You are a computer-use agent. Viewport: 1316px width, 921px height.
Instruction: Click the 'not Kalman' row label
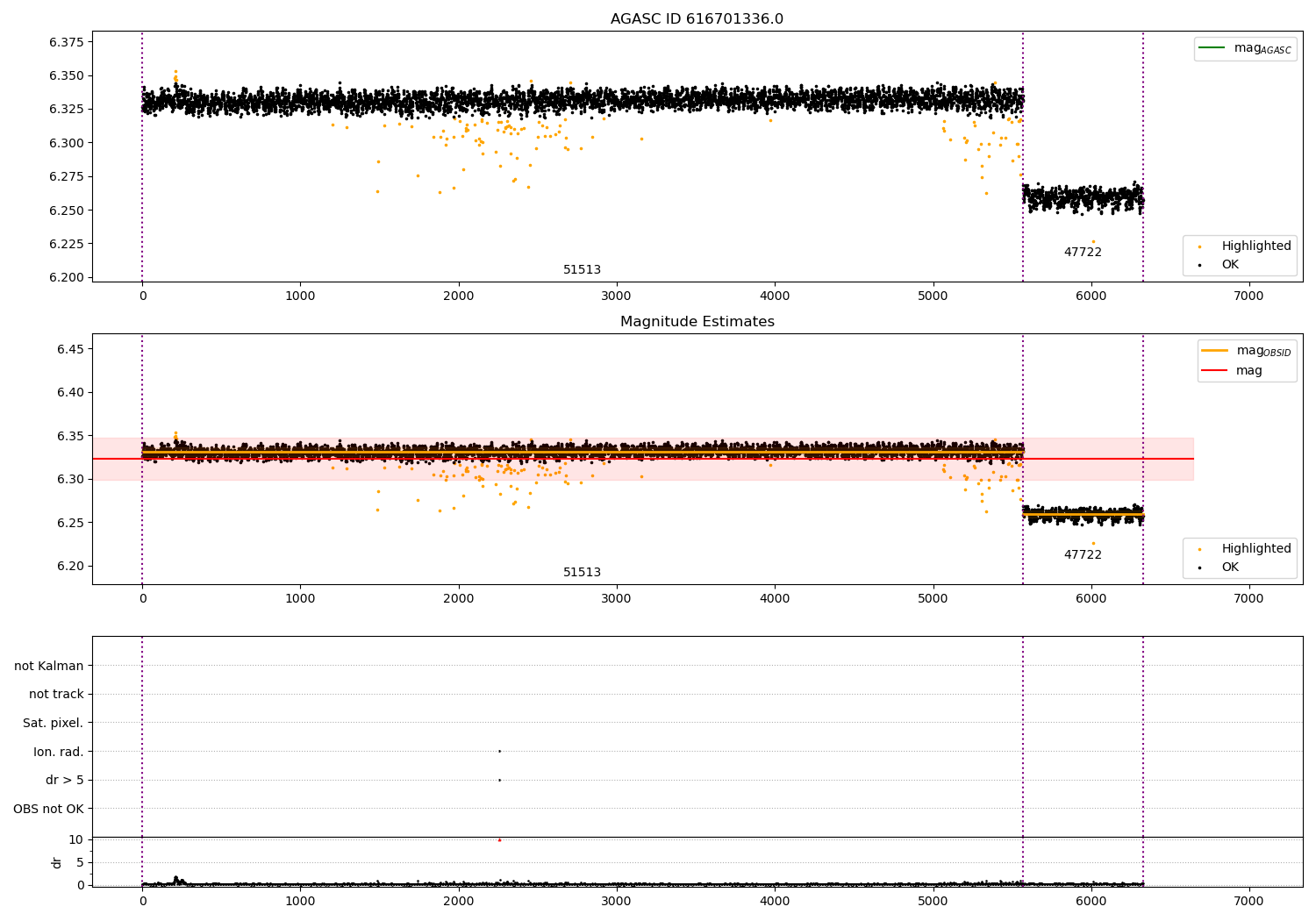[49, 666]
